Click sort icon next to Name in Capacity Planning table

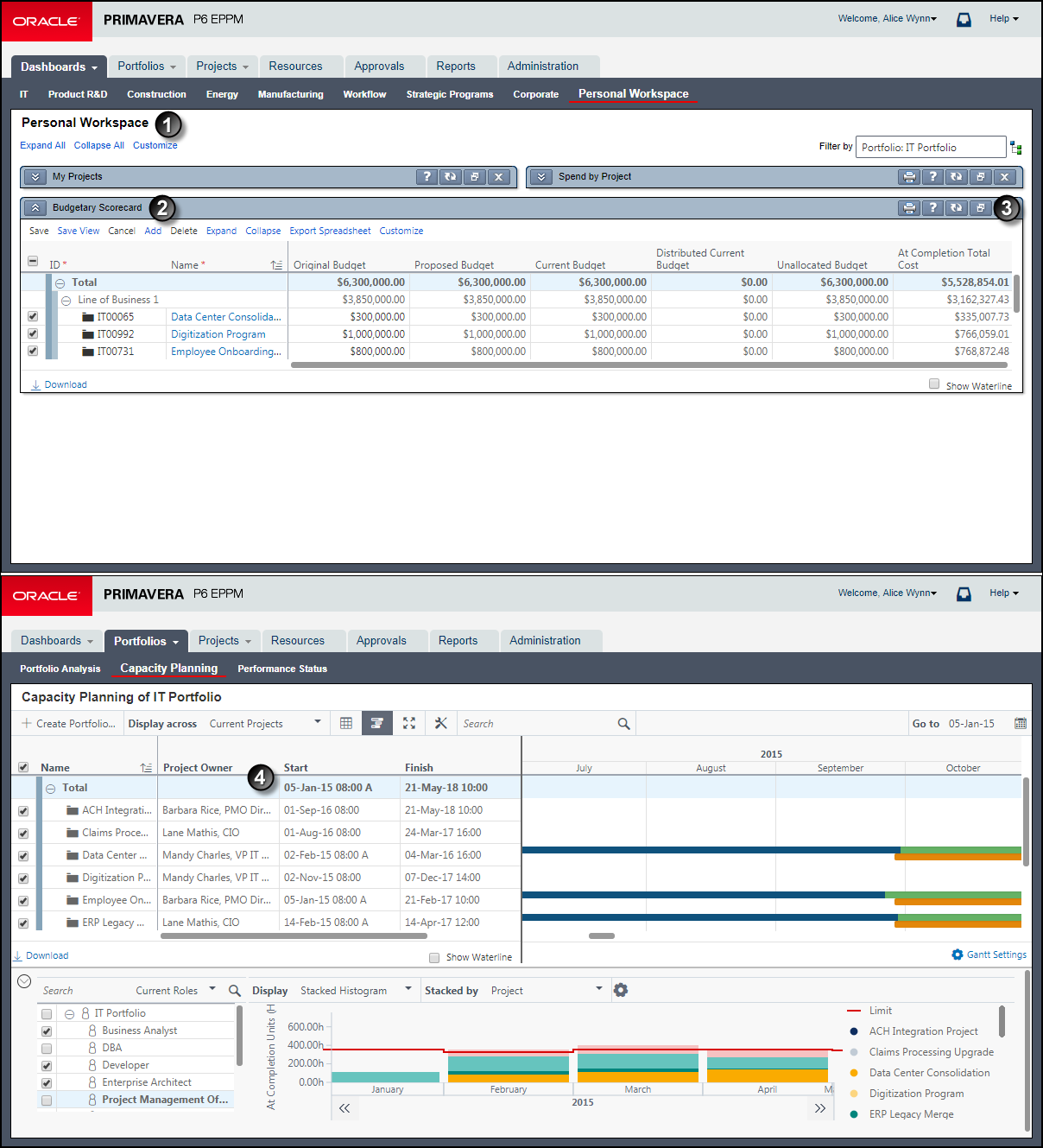146,768
